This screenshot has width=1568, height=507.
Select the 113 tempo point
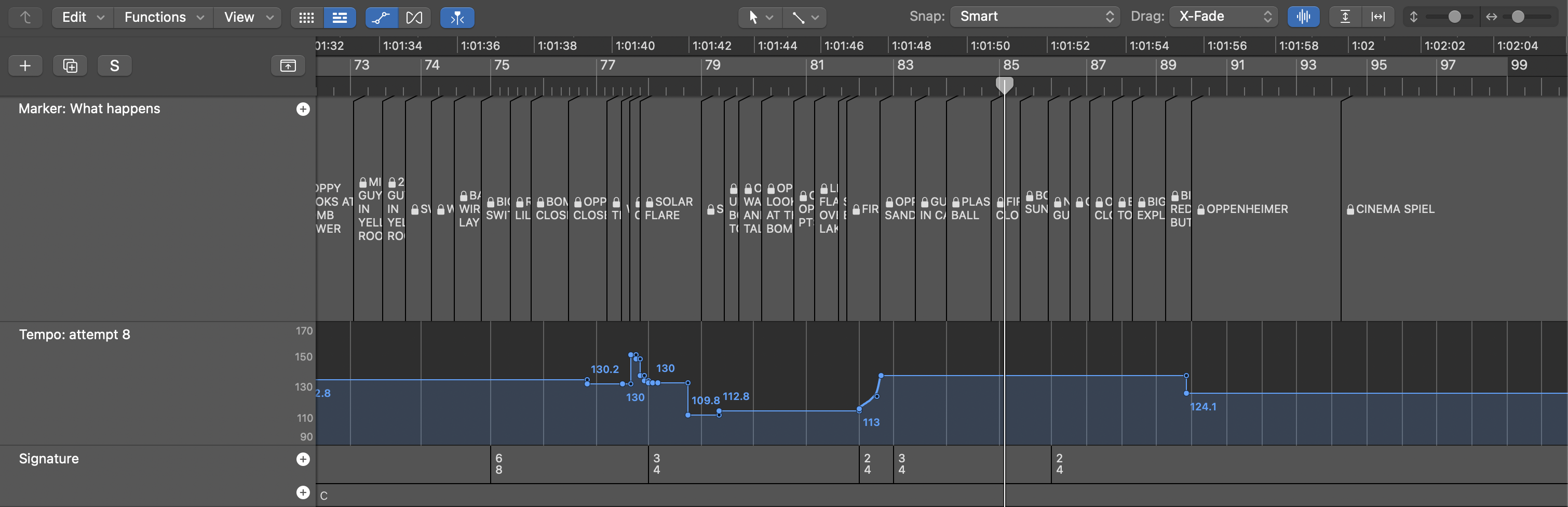(x=859, y=410)
